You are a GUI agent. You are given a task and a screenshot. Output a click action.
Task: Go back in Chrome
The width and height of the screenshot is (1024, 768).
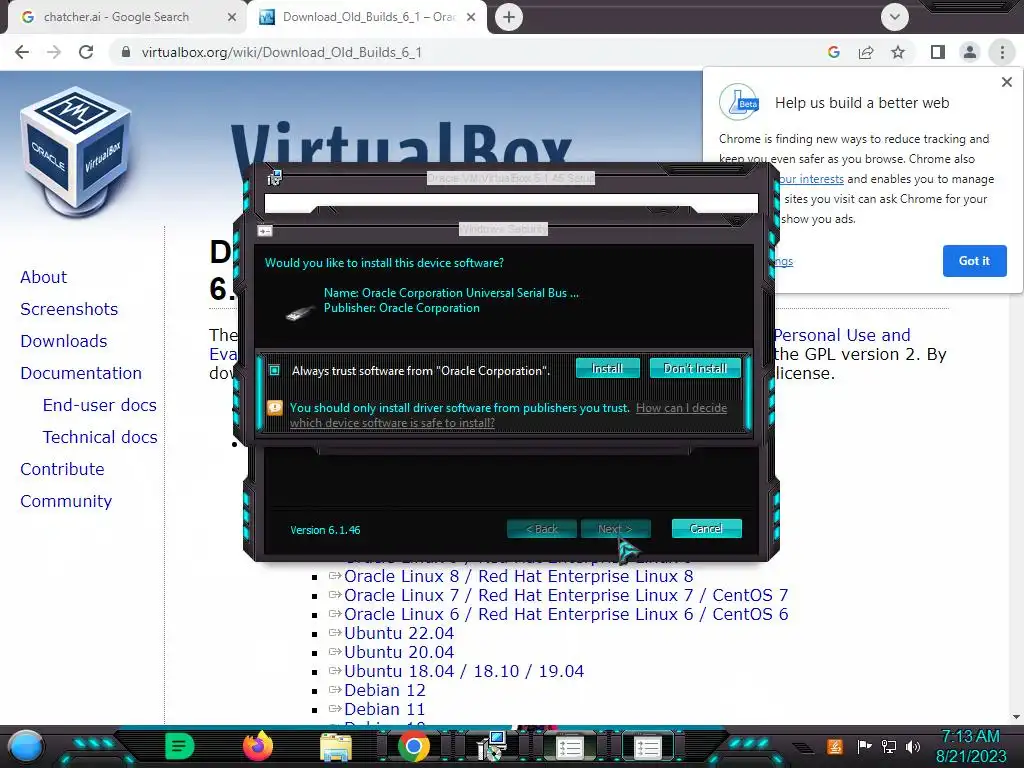pyautogui.click(x=22, y=52)
